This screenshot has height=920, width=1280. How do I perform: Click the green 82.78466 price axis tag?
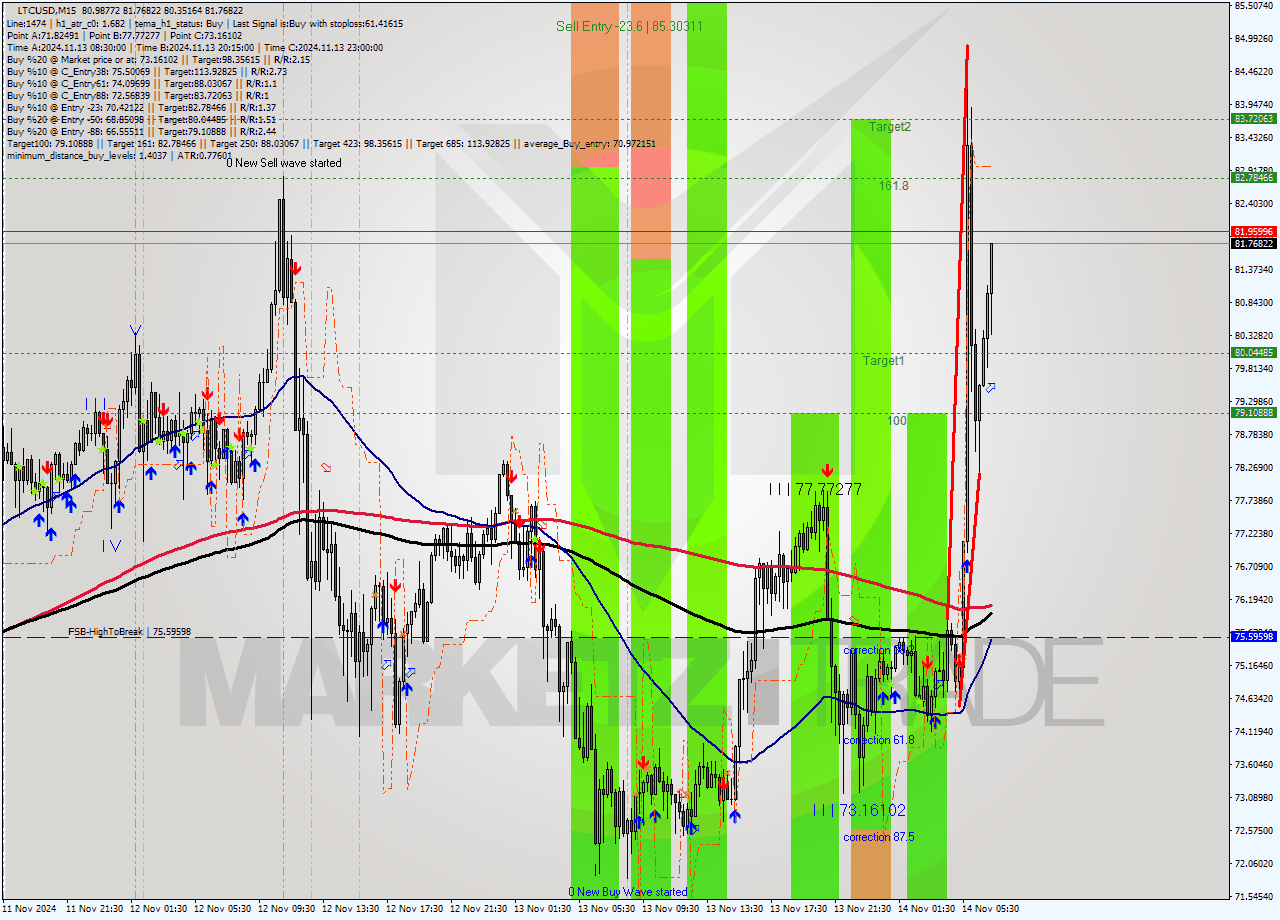pos(1253,177)
